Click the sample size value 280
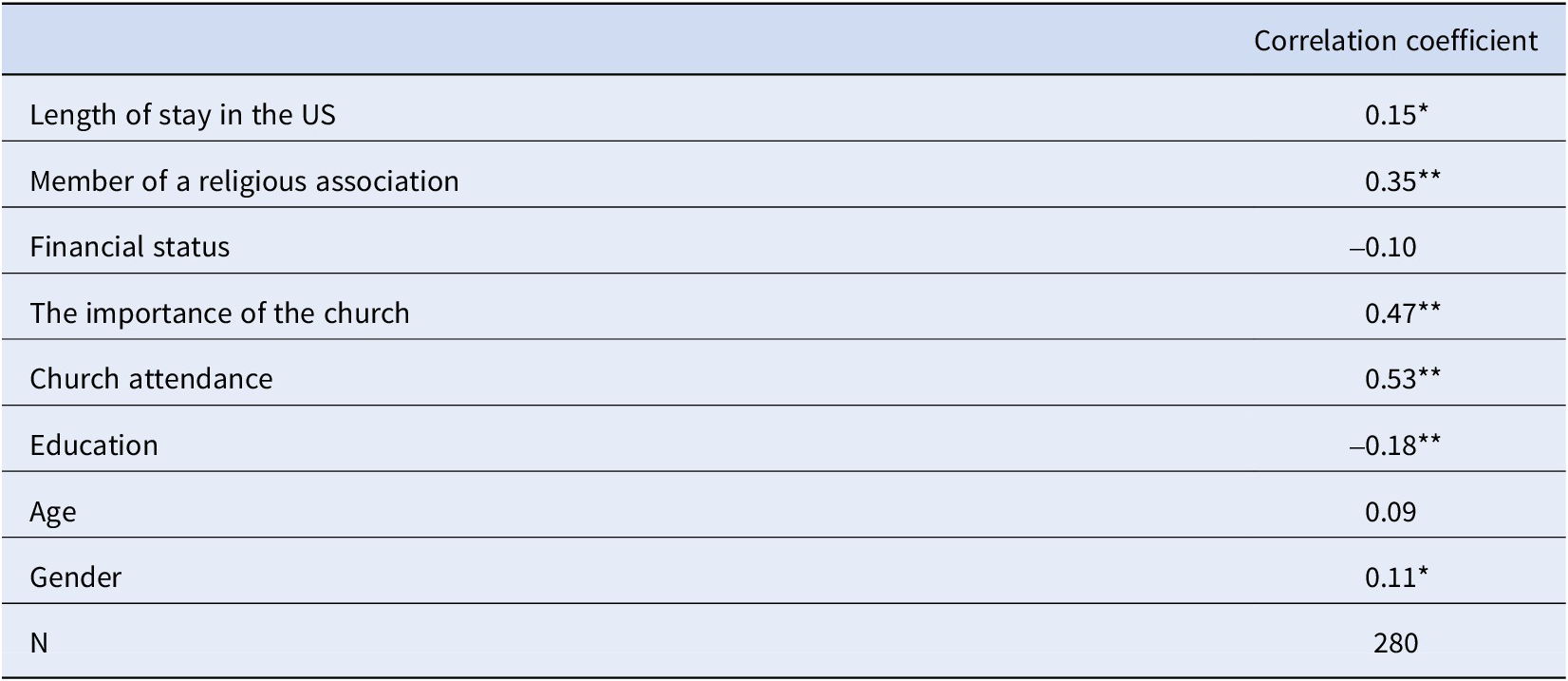The width and height of the screenshot is (1568, 681). [1395, 644]
